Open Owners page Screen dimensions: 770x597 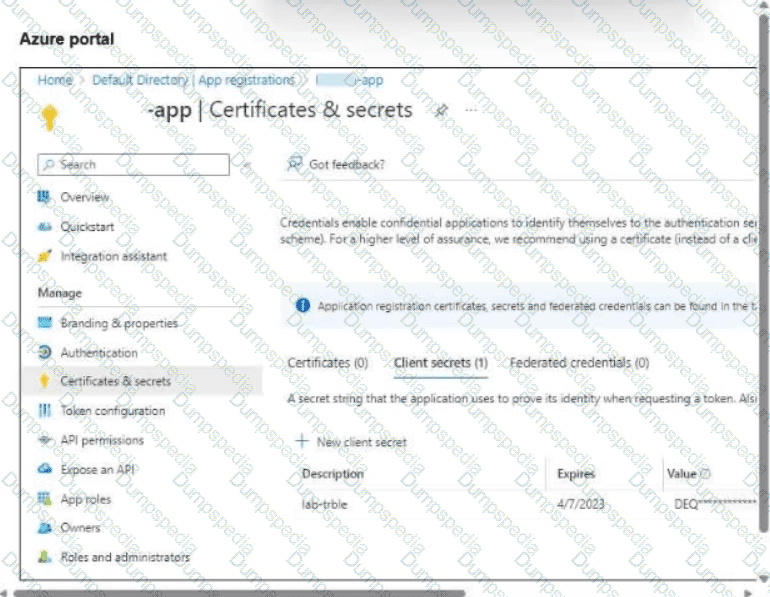point(80,528)
